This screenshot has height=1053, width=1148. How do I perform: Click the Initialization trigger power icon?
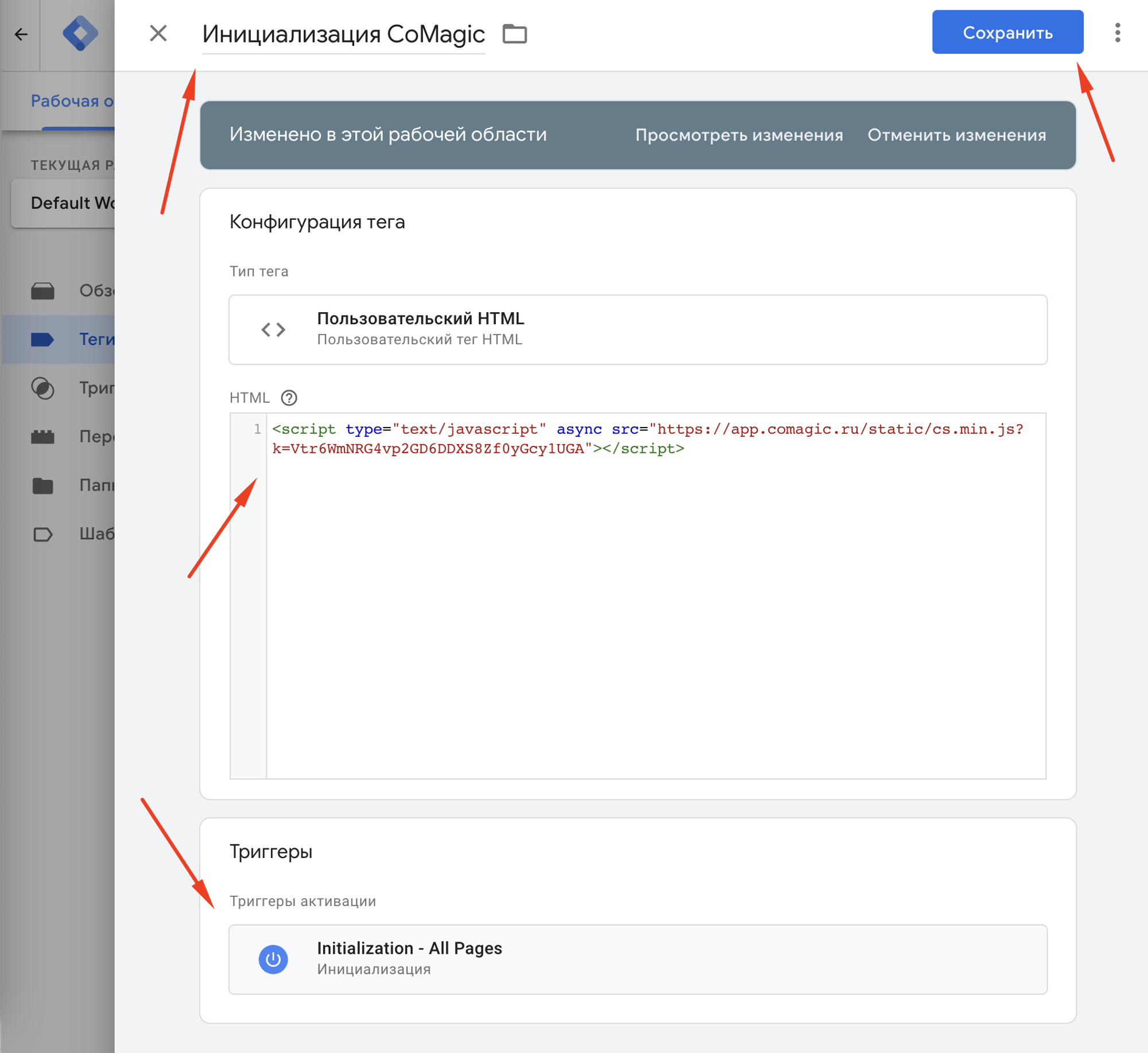point(273,959)
